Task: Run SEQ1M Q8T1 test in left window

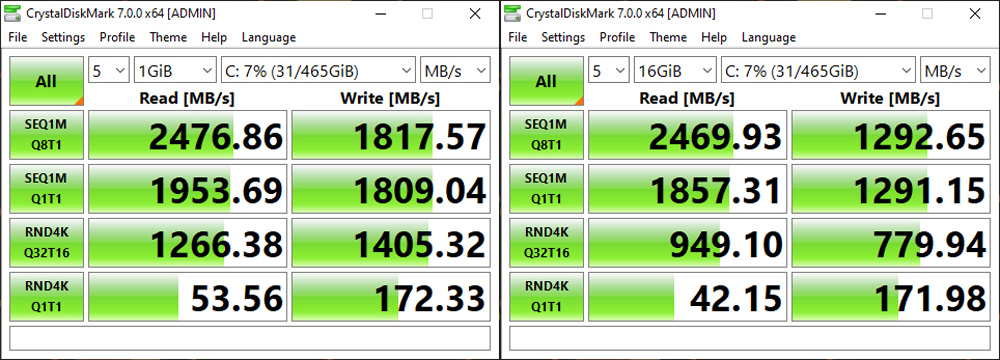Action: [x=47, y=135]
